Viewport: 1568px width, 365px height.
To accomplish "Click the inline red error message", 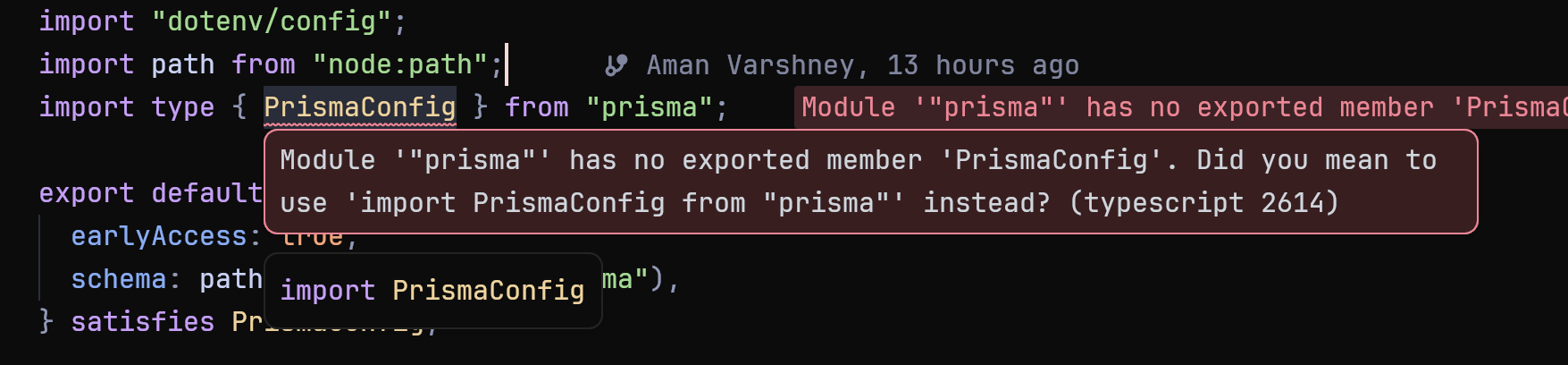I will coord(1181,107).
